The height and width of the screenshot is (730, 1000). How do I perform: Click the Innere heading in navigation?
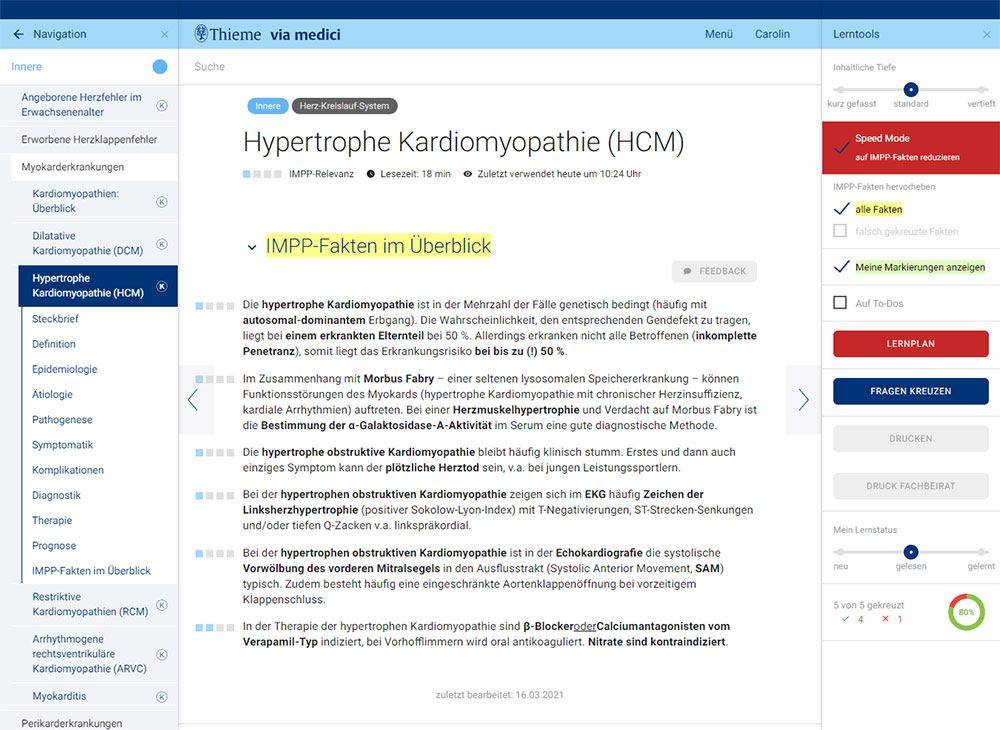coord(26,66)
